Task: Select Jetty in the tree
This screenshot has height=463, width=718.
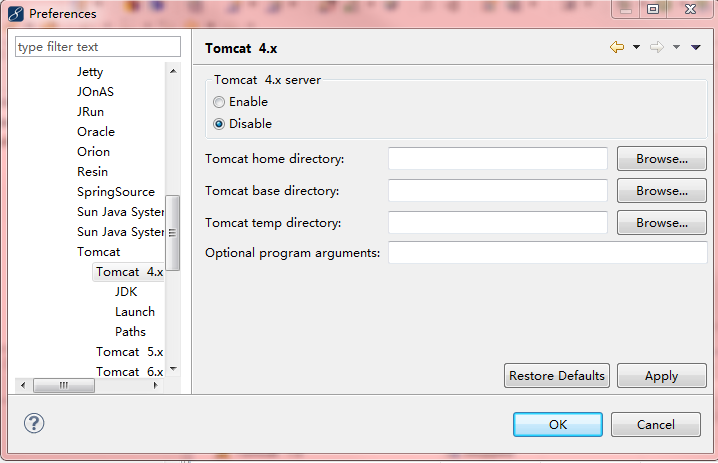Action: [x=90, y=72]
